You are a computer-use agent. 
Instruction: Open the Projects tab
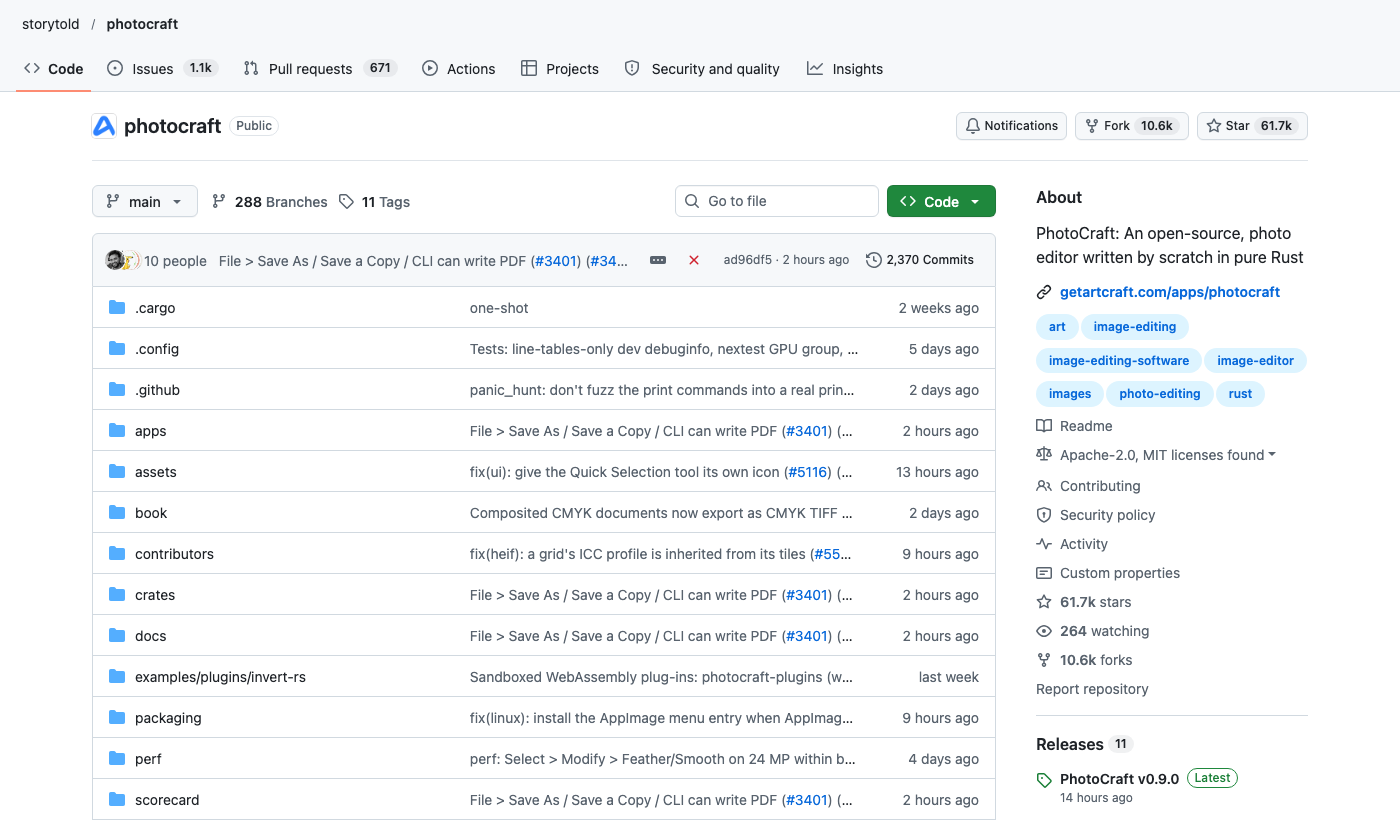pyautogui.click(x=560, y=69)
